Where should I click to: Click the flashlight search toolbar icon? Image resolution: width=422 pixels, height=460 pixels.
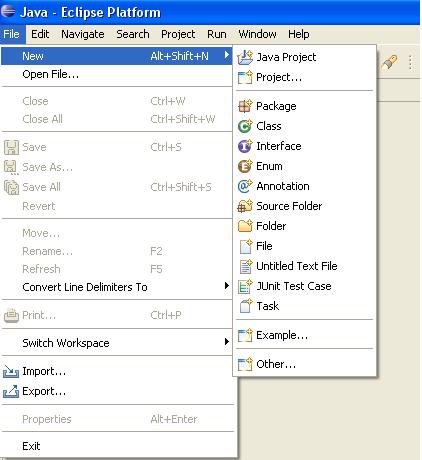(x=389, y=62)
